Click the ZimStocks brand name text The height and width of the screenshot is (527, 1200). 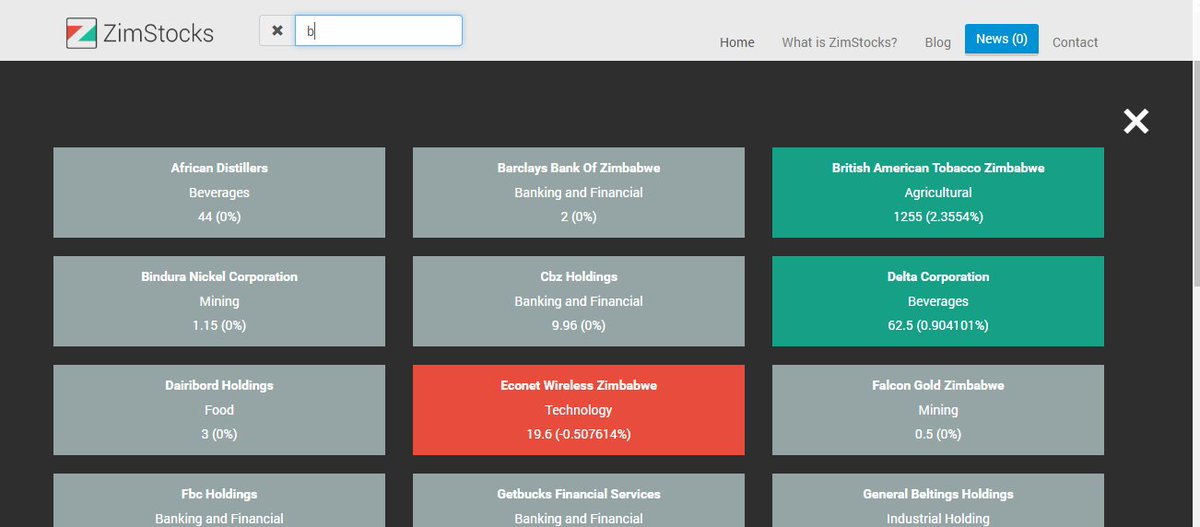coord(158,33)
